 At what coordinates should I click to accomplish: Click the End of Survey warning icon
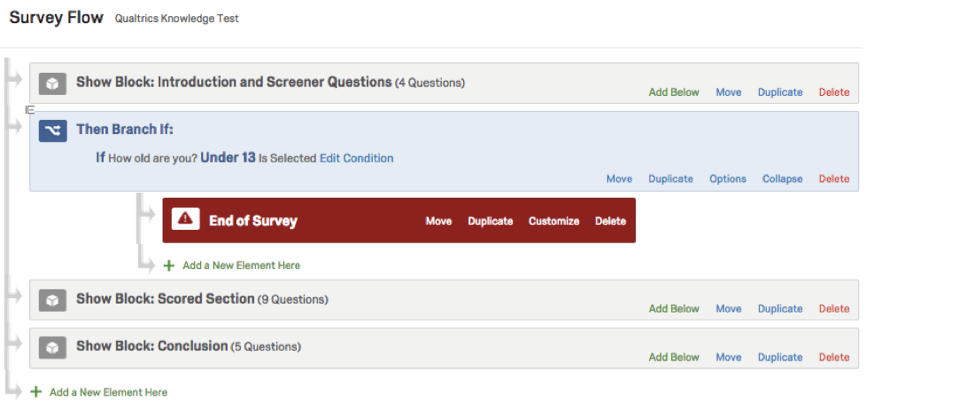point(186,220)
